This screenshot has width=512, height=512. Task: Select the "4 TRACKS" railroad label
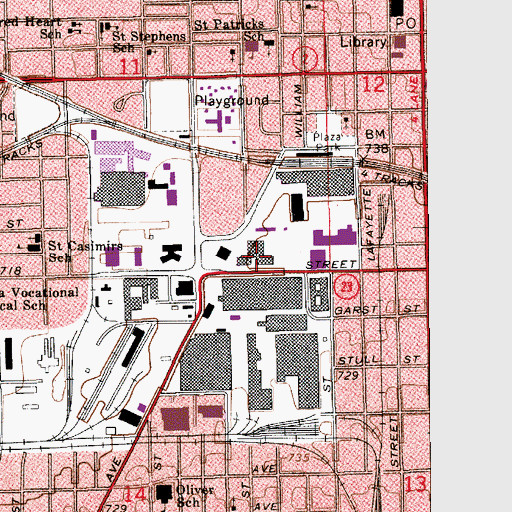pos(393,179)
